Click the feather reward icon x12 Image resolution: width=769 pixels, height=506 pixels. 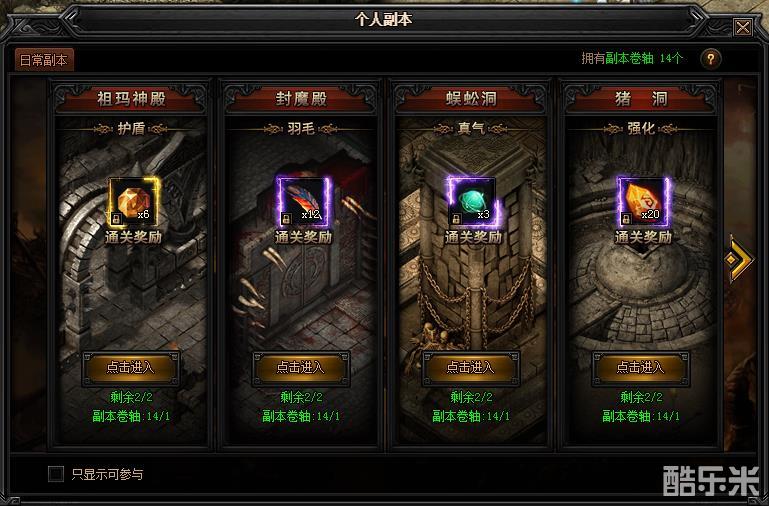(x=303, y=202)
